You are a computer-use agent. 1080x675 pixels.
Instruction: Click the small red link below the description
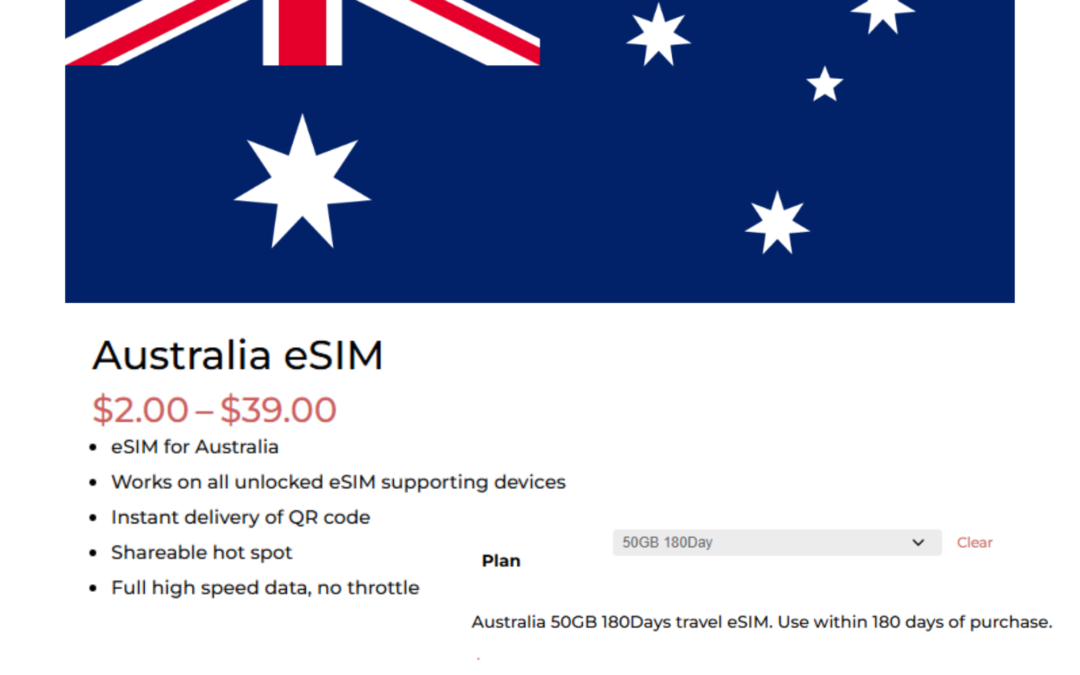(478, 656)
